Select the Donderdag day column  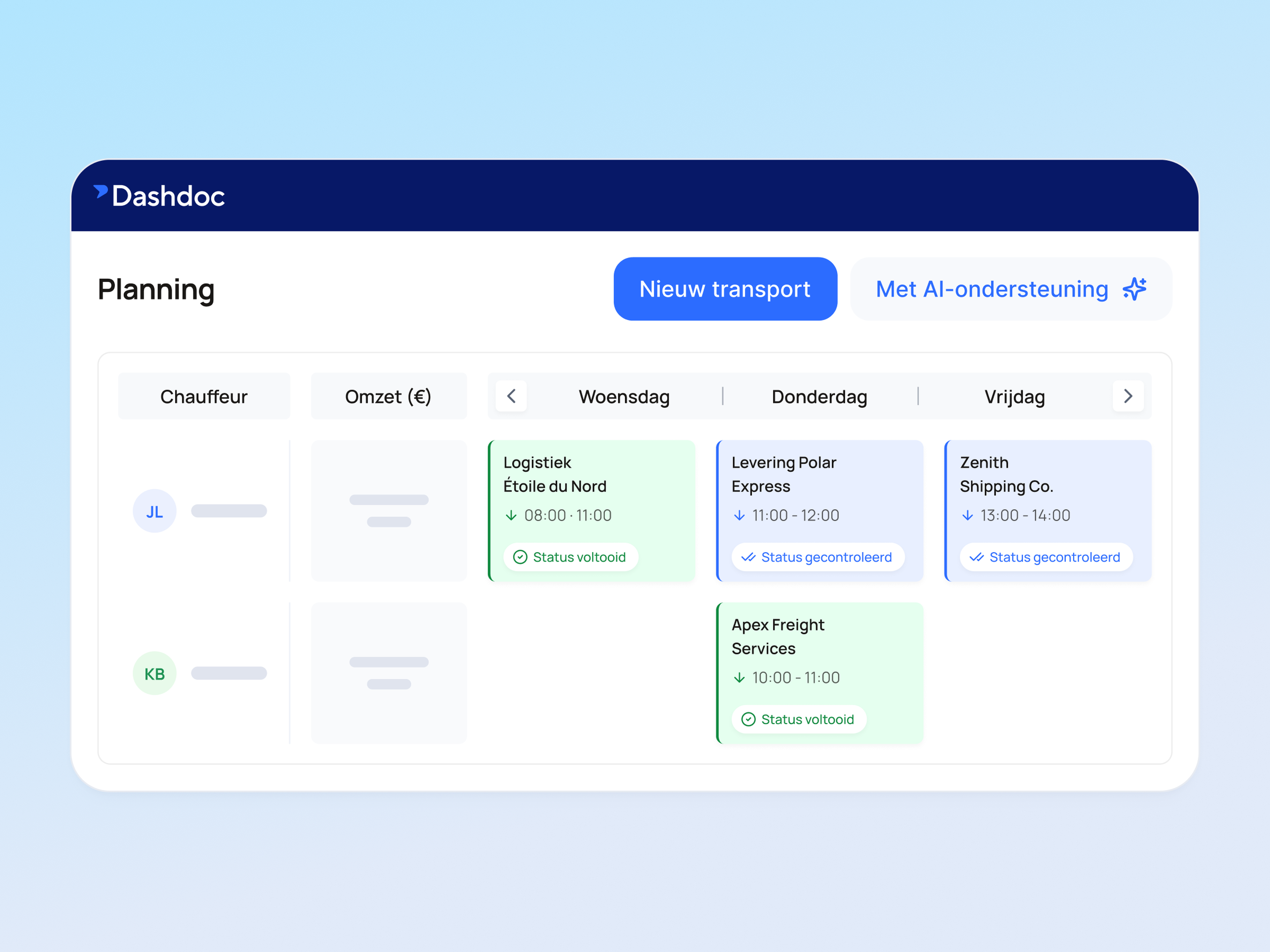pyautogui.click(x=819, y=397)
